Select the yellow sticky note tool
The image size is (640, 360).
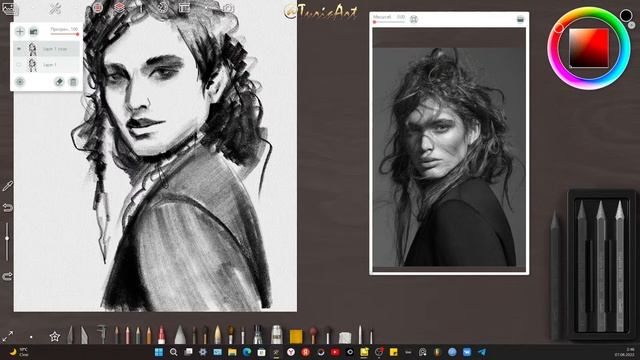(296, 336)
